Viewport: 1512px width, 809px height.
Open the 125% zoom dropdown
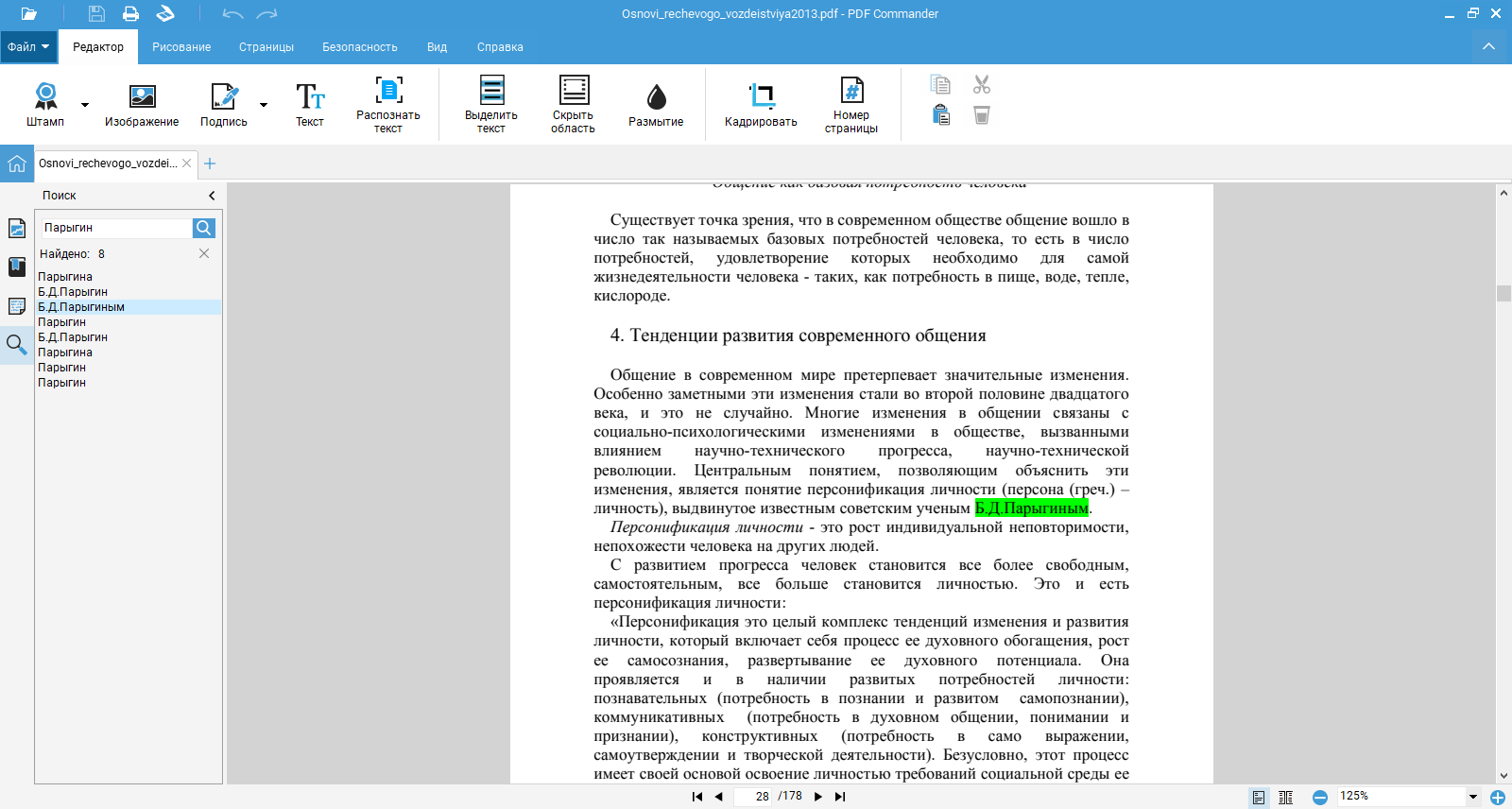click(1473, 797)
